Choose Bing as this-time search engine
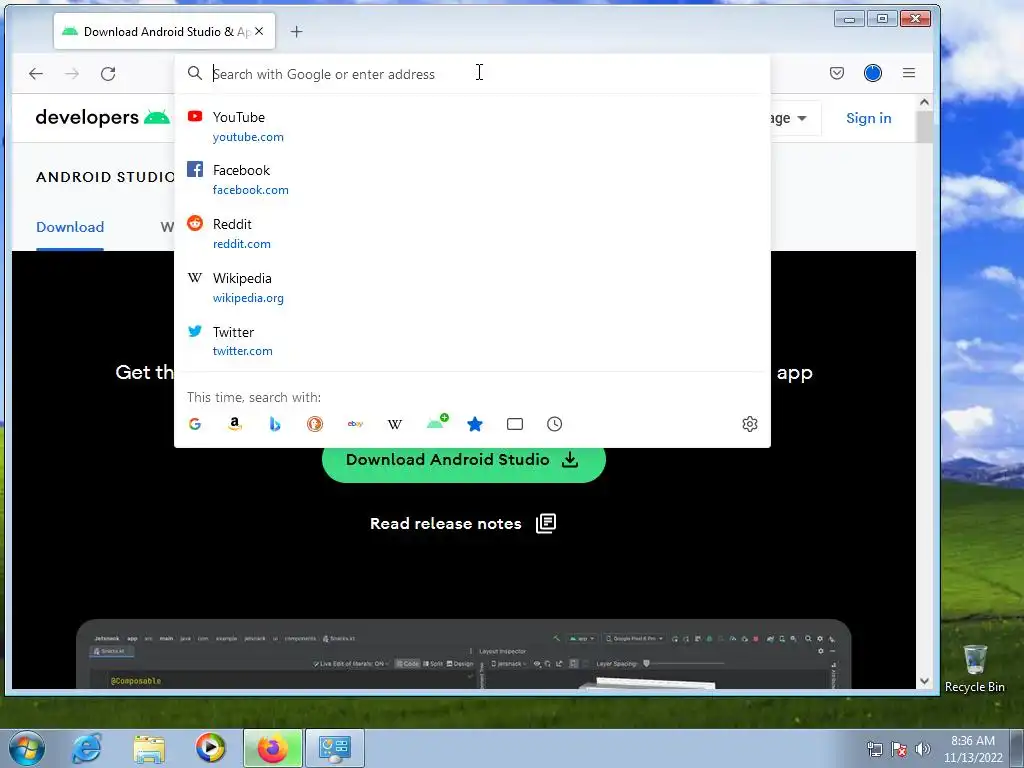The height and width of the screenshot is (768, 1024). coord(275,424)
